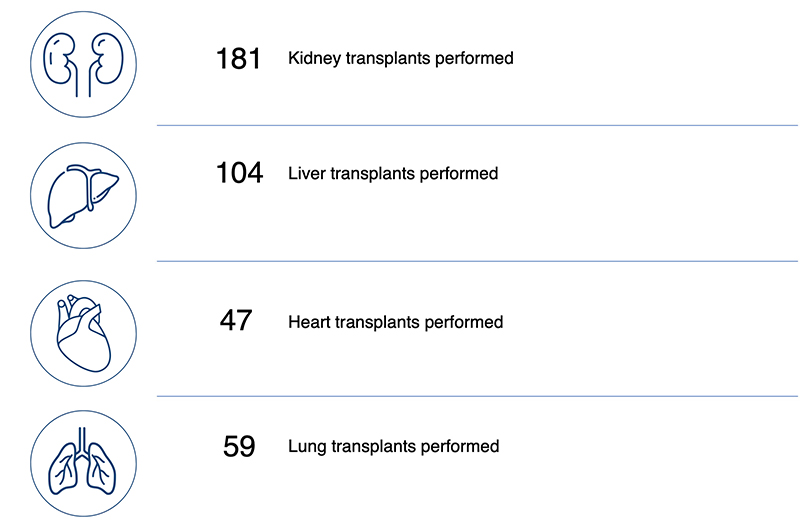
Task: Click "Lung transplants performed" text
Action: 393,446
